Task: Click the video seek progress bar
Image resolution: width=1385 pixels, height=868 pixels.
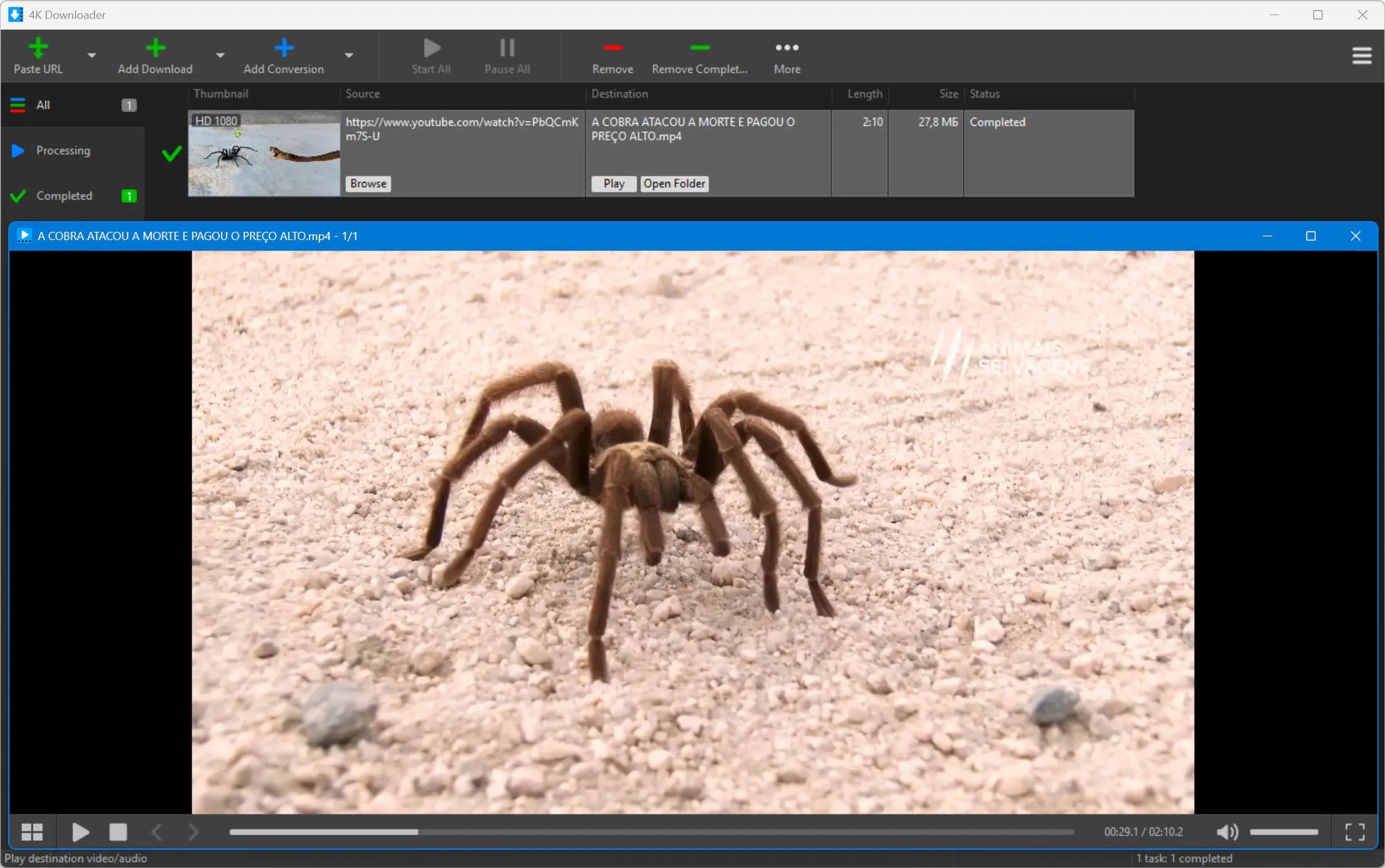Action: click(x=651, y=832)
